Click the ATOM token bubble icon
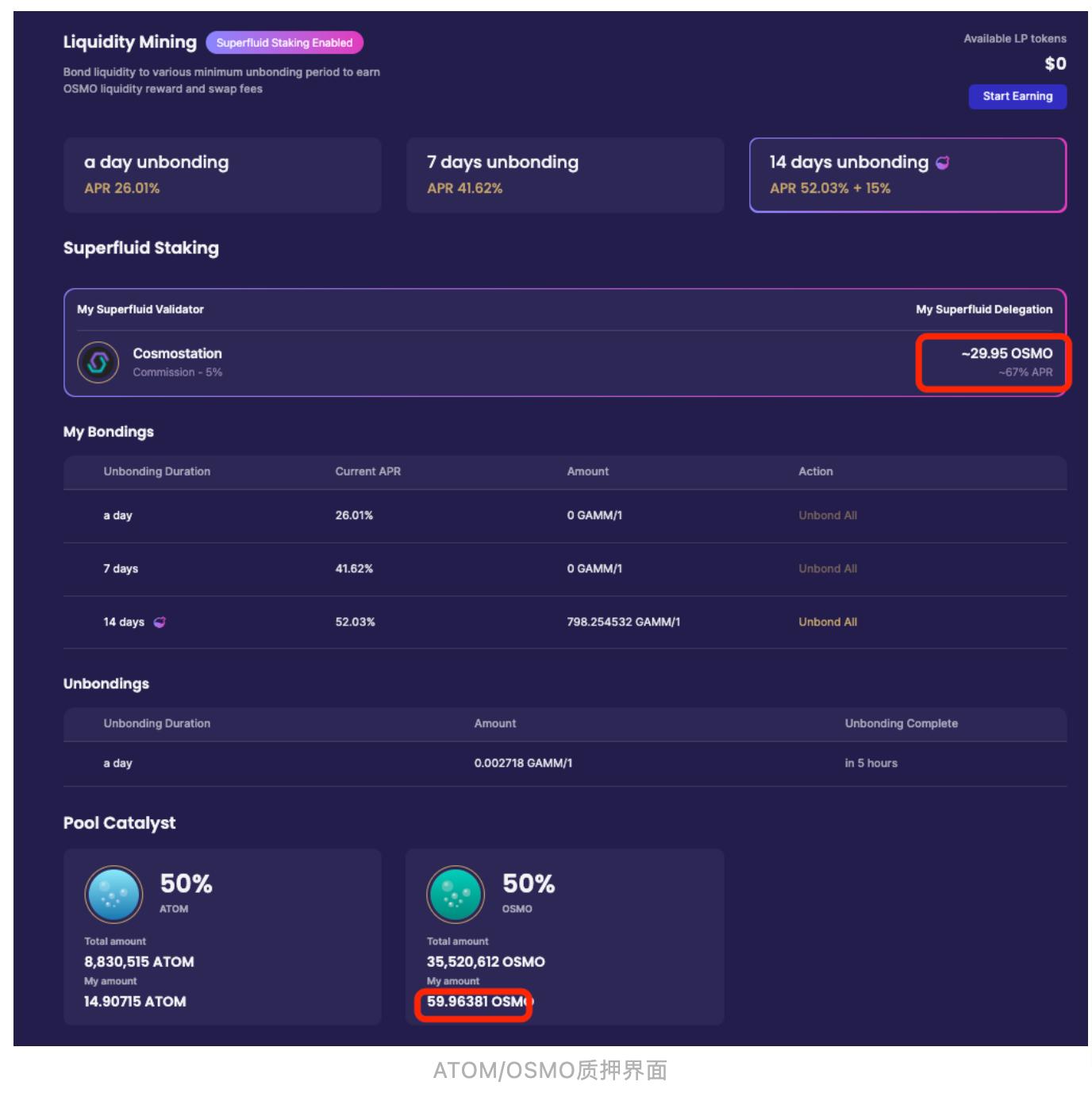The width and height of the screenshot is (1092, 1097). tap(113, 894)
